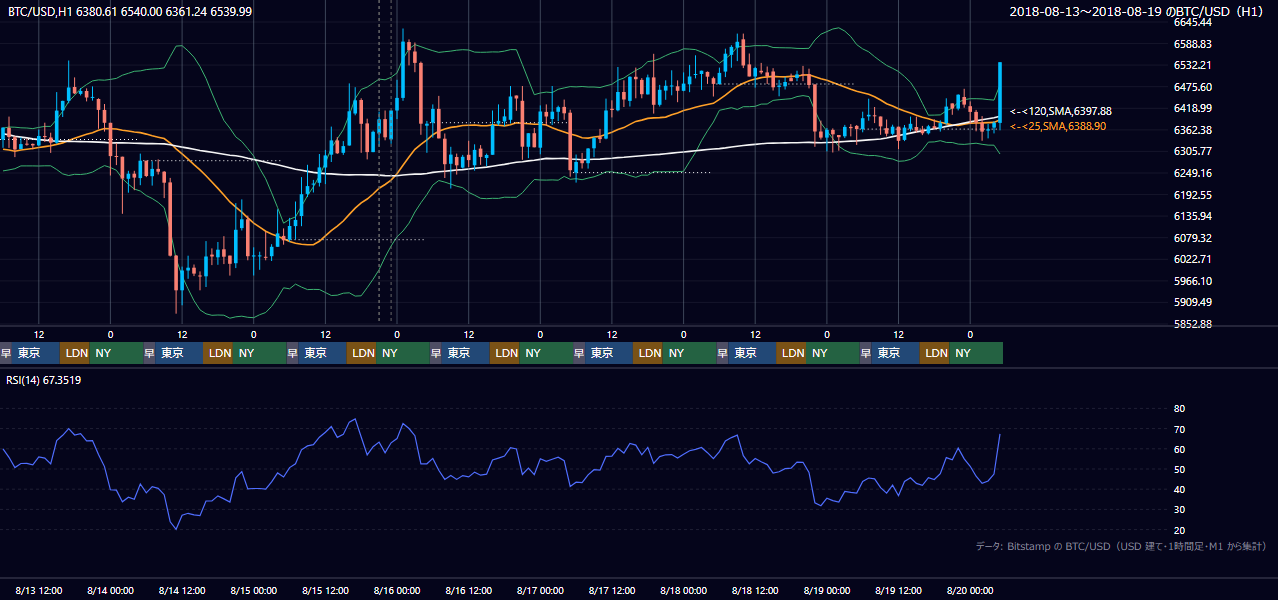Select the 8/14 12:00 date label
Viewport: 1278px width, 600px height.
point(182,591)
